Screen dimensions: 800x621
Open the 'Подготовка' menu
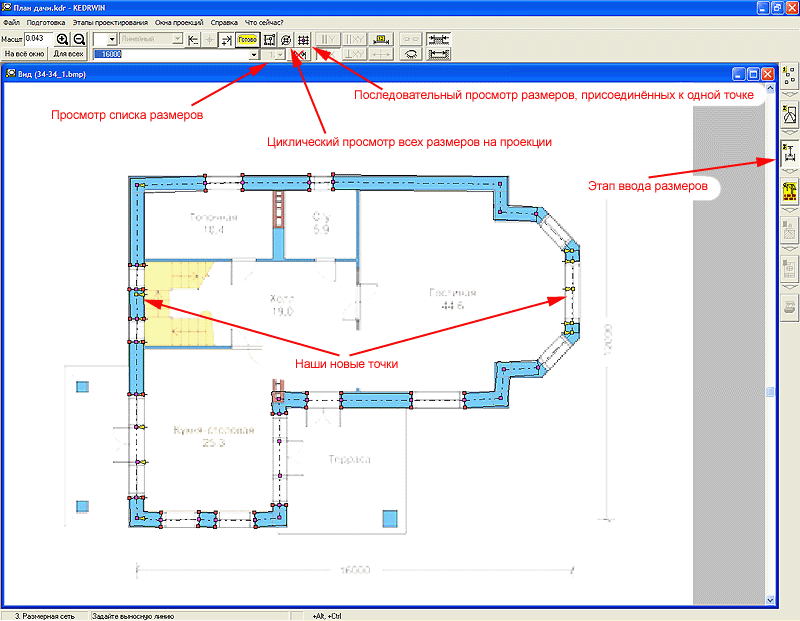(x=46, y=22)
